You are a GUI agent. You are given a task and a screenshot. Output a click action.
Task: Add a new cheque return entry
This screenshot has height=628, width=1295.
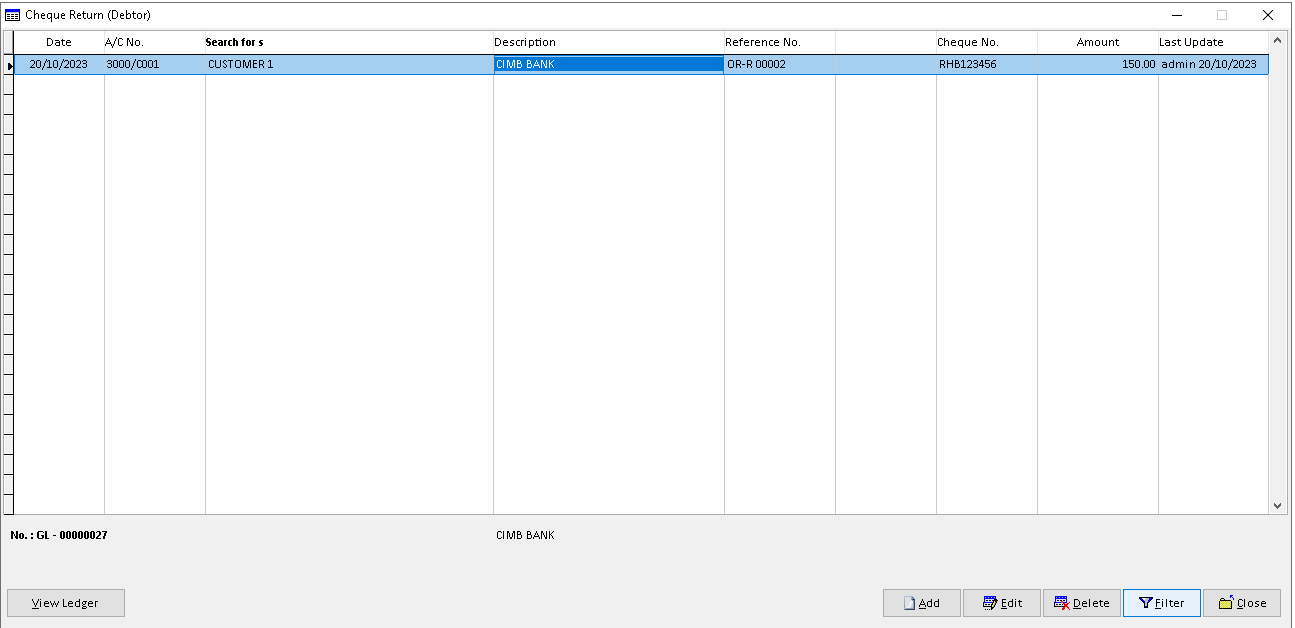click(921, 602)
